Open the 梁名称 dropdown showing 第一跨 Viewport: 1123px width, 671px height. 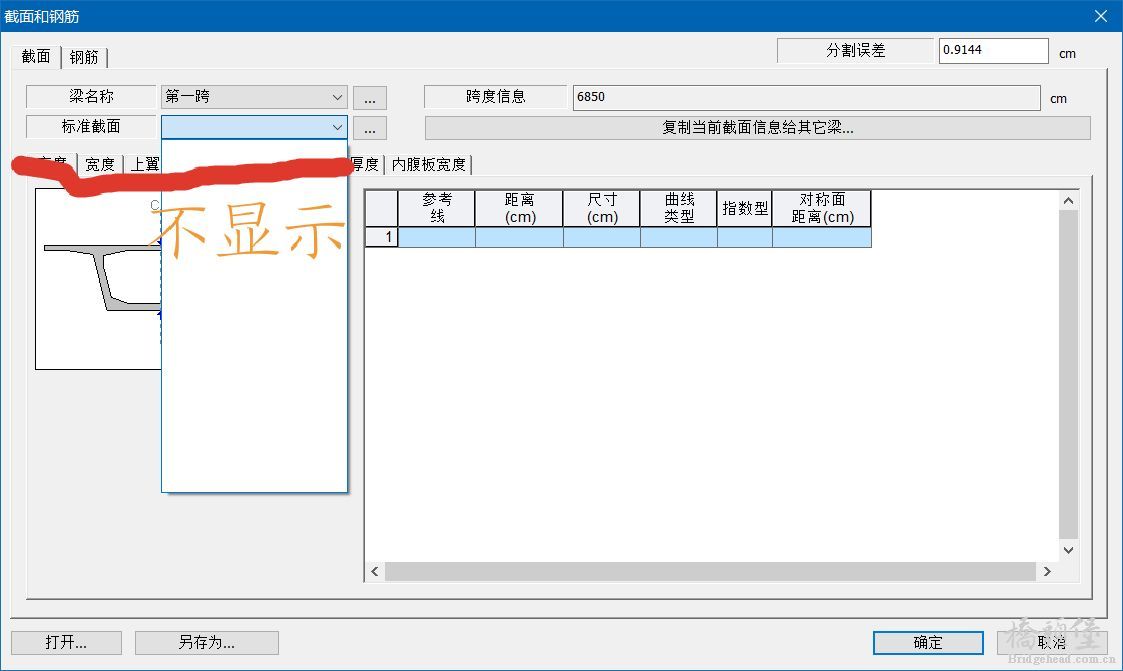point(254,97)
